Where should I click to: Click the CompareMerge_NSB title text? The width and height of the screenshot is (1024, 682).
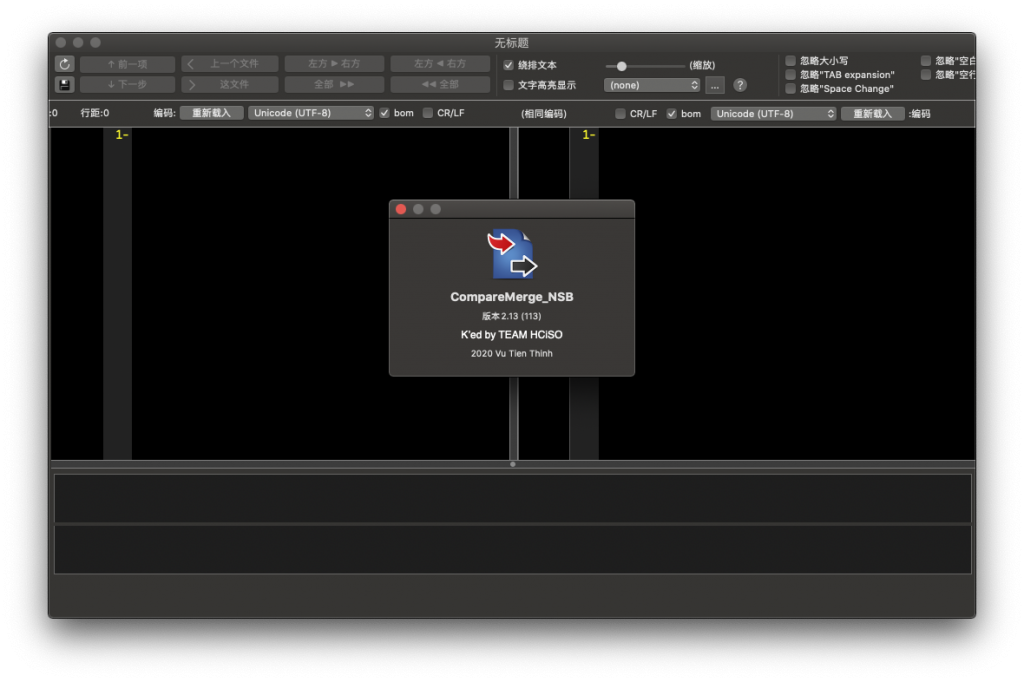[x=511, y=297]
